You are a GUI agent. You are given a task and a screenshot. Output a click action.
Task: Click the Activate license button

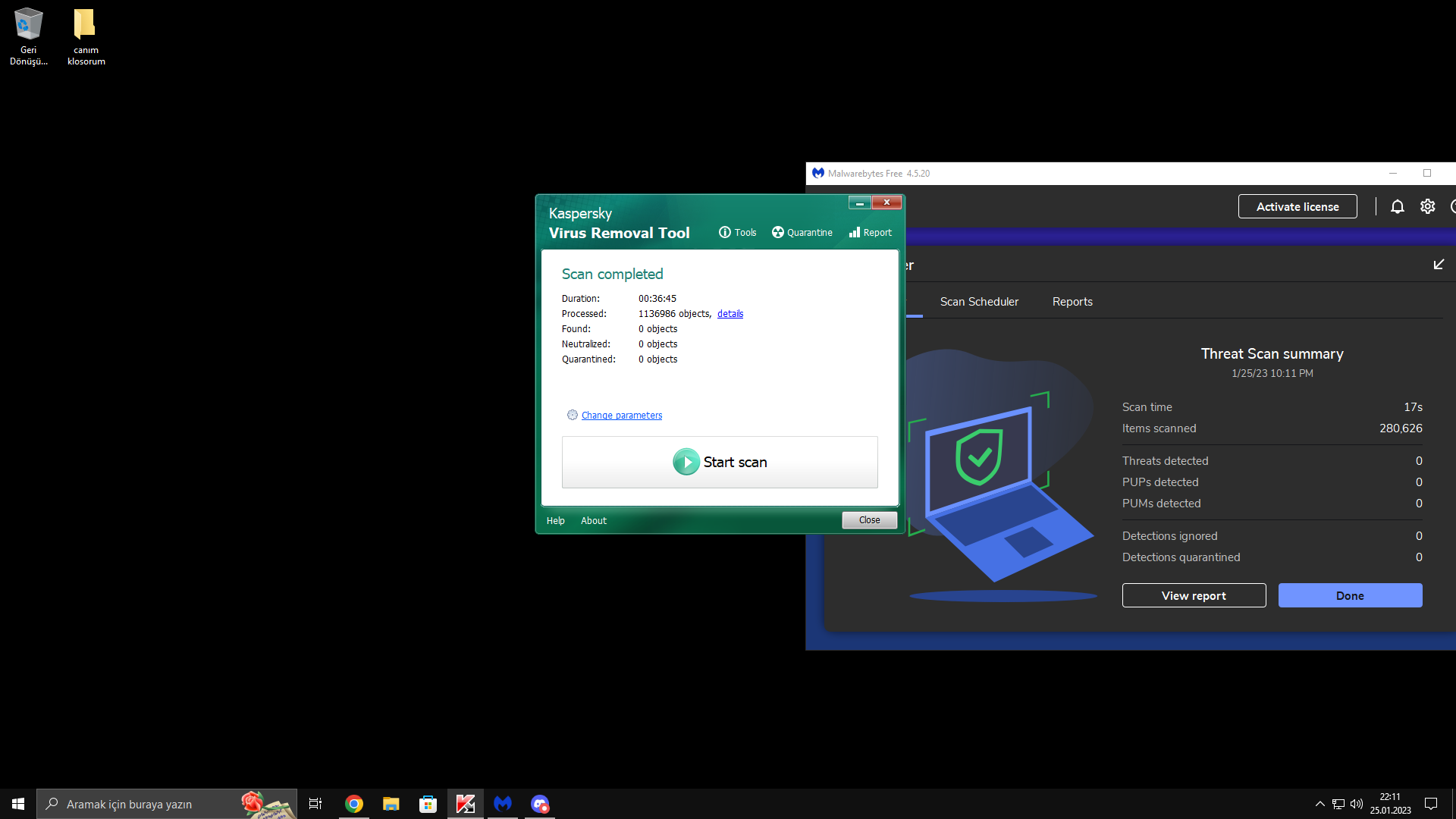click(1297, 206)
